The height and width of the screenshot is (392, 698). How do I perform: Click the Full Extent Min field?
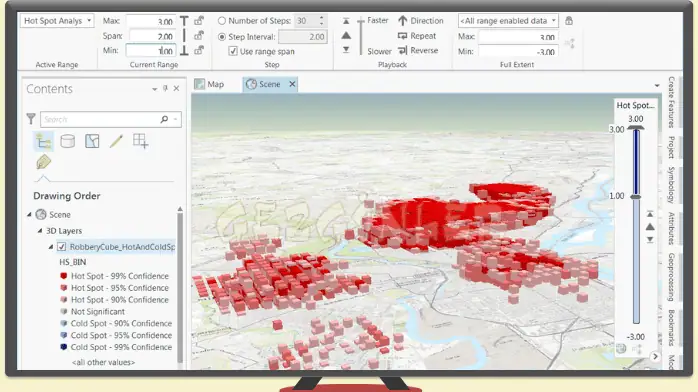tap(519, 51)
